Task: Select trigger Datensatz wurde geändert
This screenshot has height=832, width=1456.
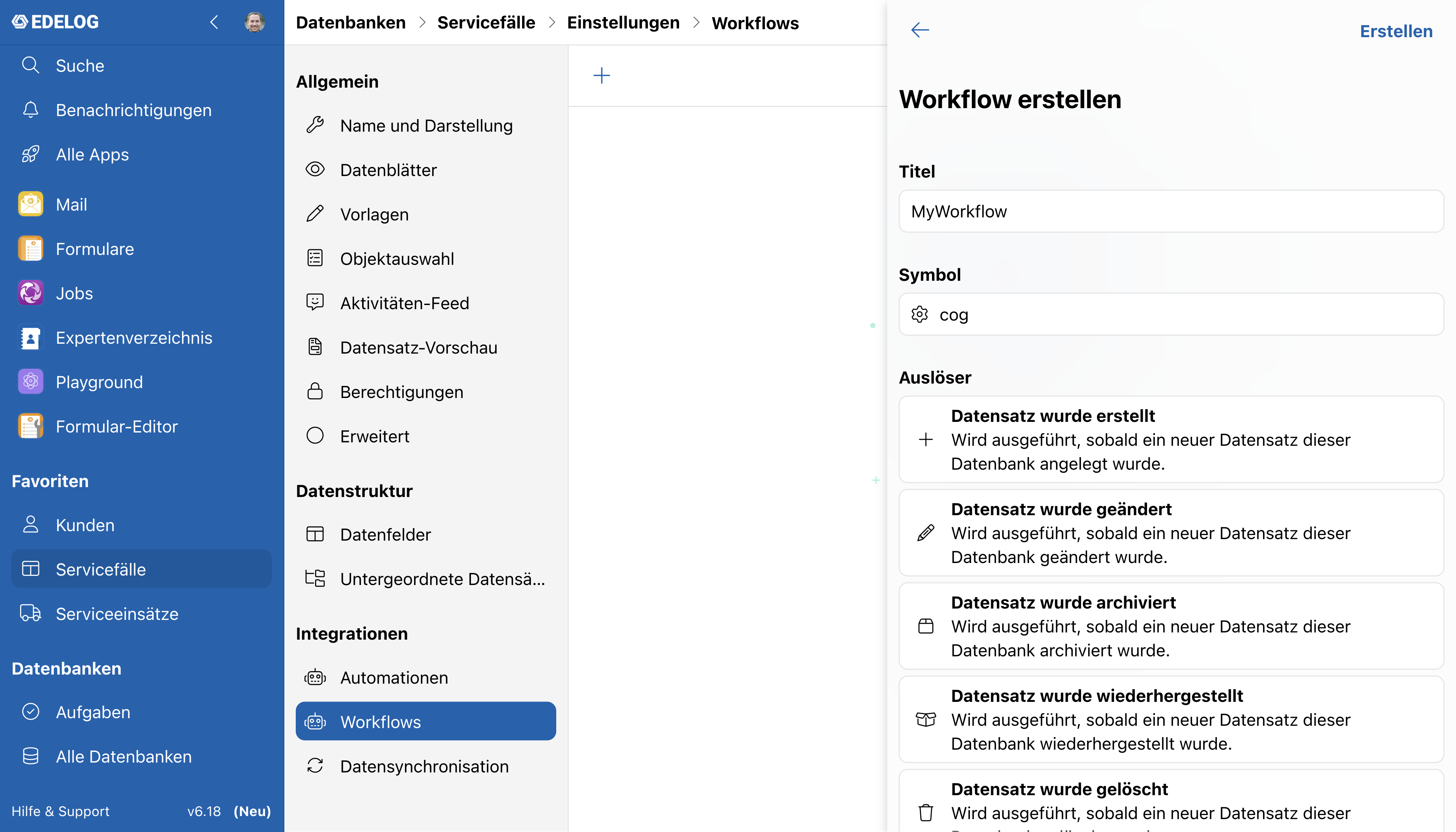Action: point(1171,533)
